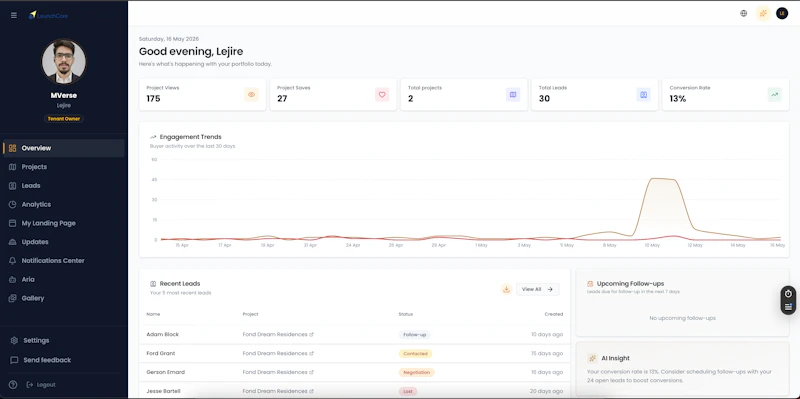Click the Aria robot icon
The image size is (800, 399).
point(12,279)
